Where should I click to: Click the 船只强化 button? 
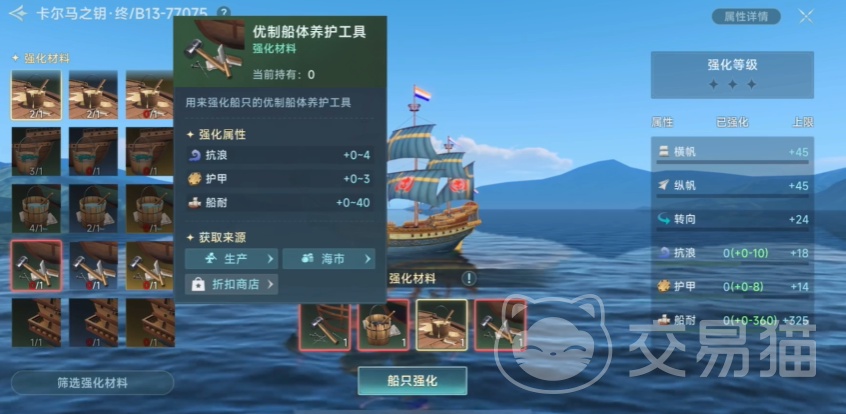(x=412, y=381)
